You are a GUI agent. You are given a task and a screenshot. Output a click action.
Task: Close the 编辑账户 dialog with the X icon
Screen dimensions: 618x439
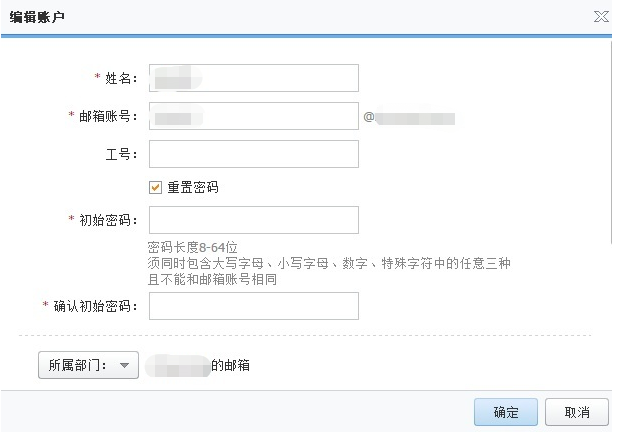[x=601, y=16]
